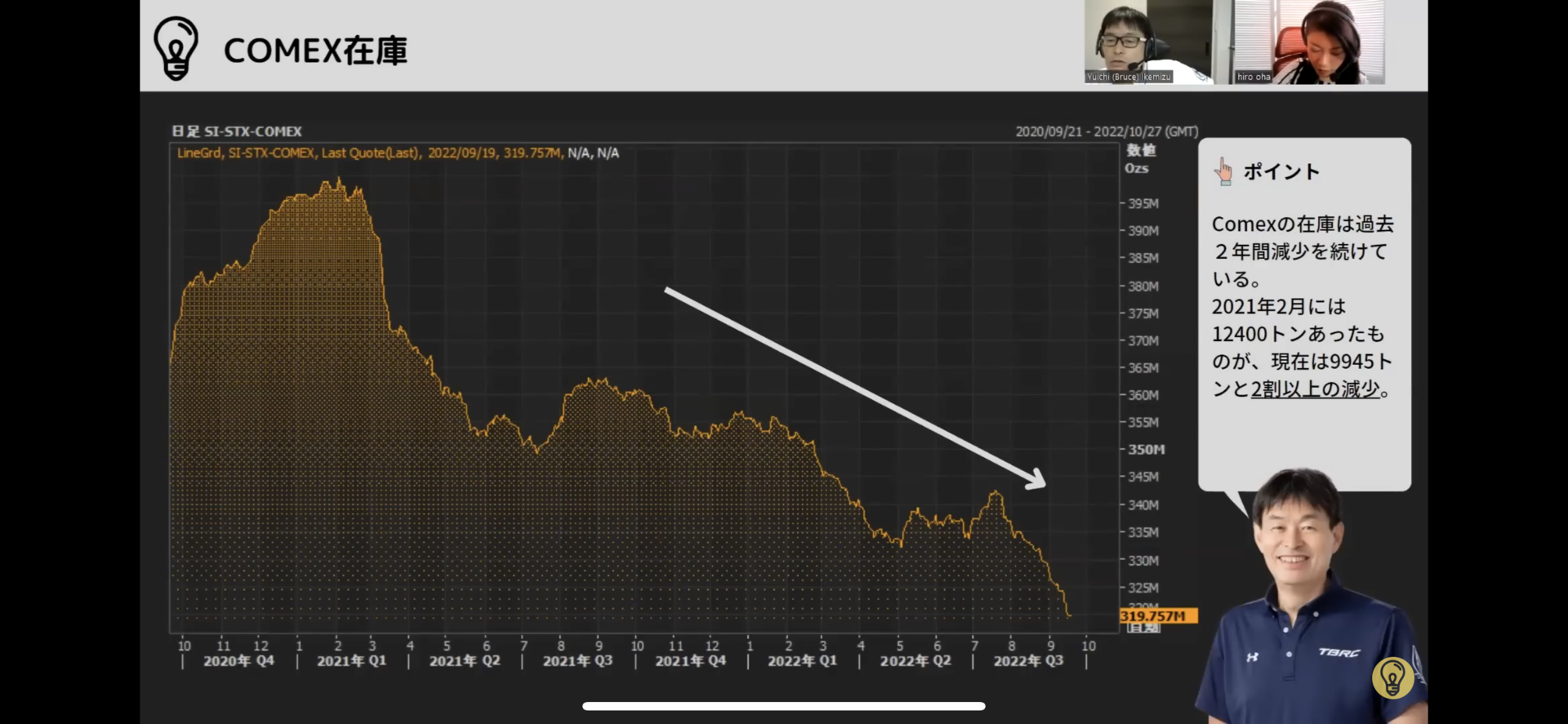Click the '335M' axis value

coord(1143,532)
